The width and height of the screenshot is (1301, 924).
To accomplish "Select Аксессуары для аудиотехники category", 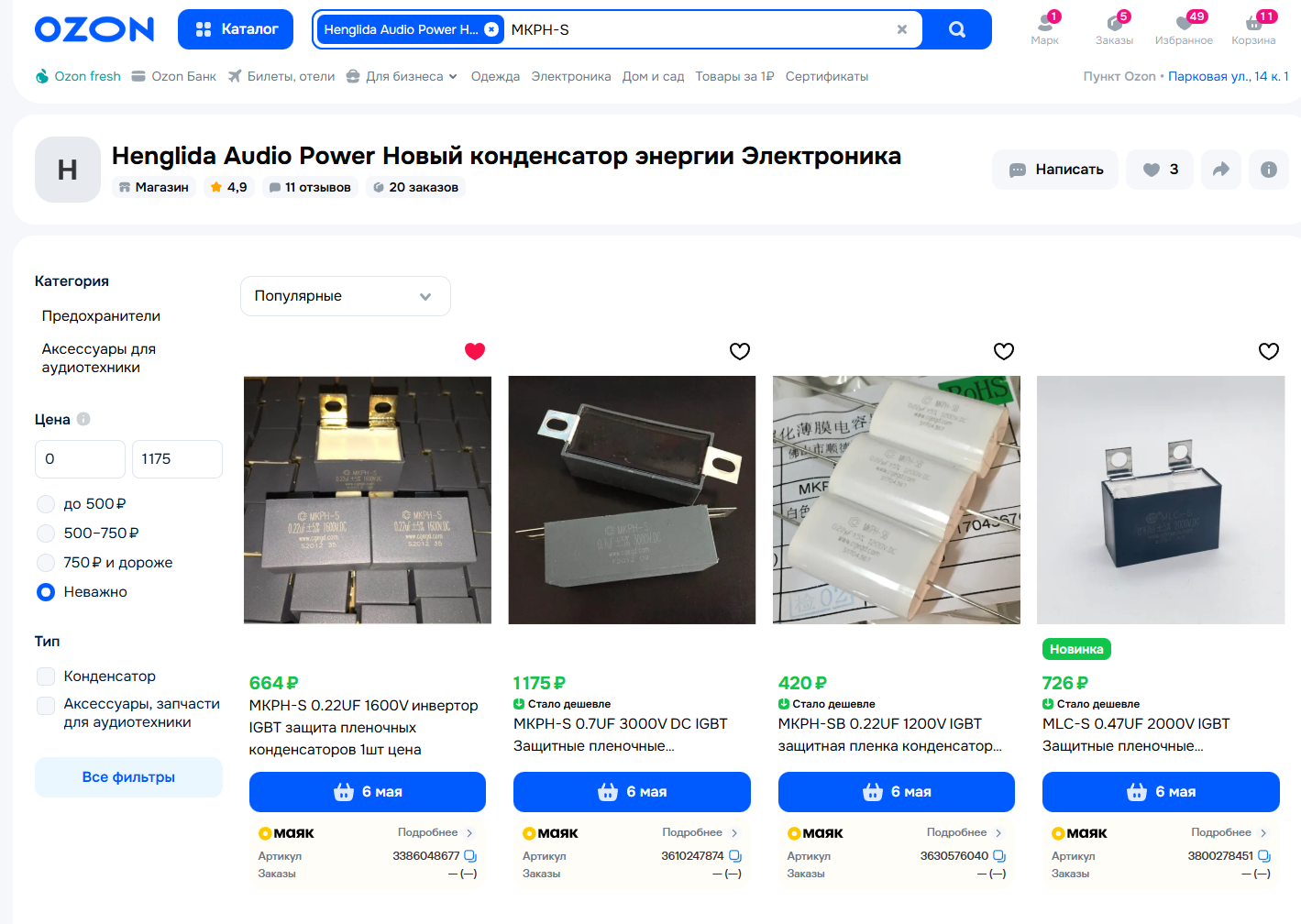I will [99, 358].
